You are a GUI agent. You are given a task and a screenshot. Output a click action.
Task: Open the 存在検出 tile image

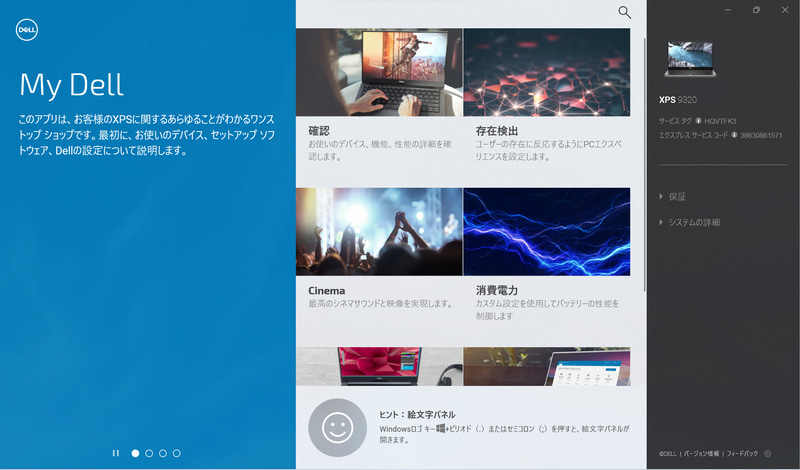[546, 72]
